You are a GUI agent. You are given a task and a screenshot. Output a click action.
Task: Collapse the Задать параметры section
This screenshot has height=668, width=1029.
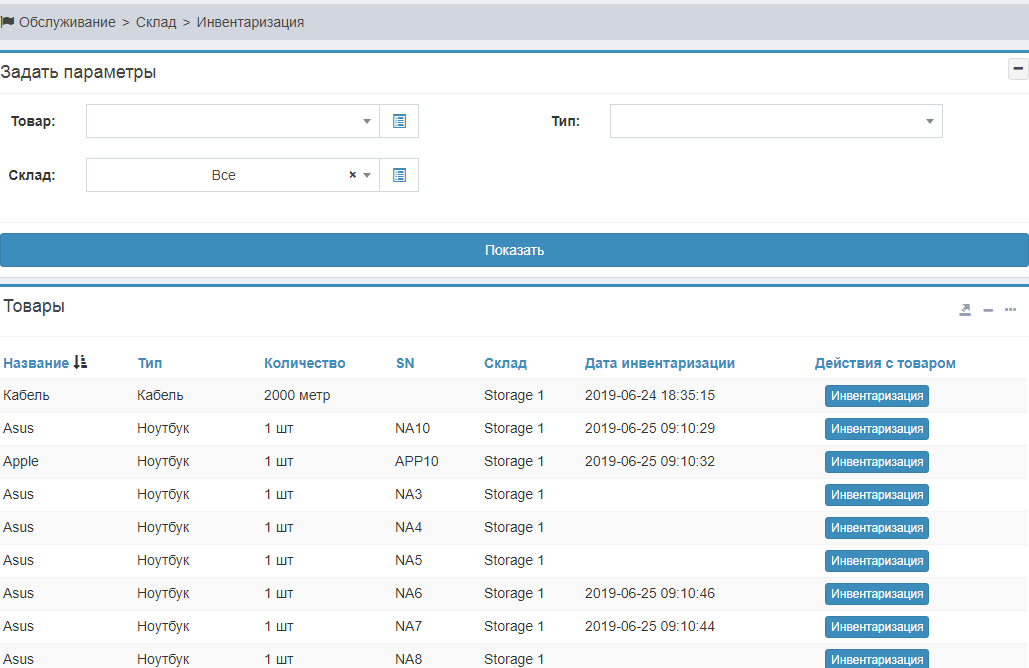(1018, 69)
